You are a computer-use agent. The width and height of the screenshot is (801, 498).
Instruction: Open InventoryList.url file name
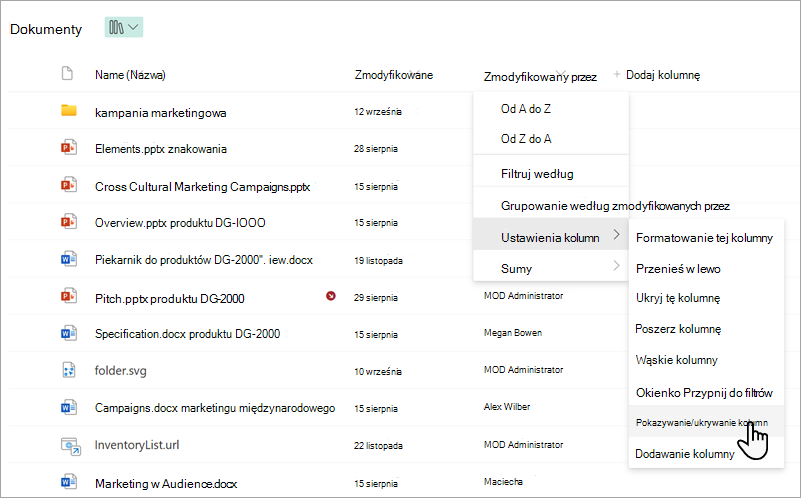pyautogui.click(x=137, y=445)
